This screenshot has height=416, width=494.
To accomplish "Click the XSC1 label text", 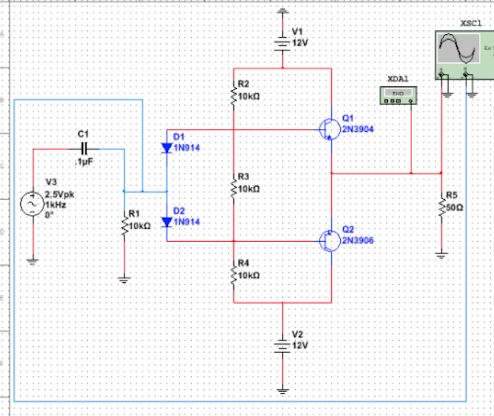I will pyautogui.click(x=471, y=23).
